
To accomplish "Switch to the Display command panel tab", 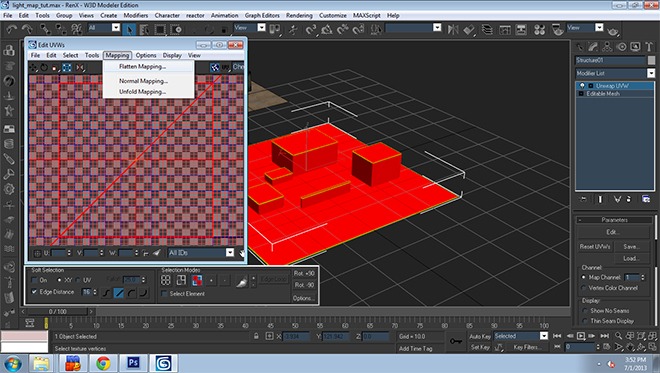I will coord(635,47).
